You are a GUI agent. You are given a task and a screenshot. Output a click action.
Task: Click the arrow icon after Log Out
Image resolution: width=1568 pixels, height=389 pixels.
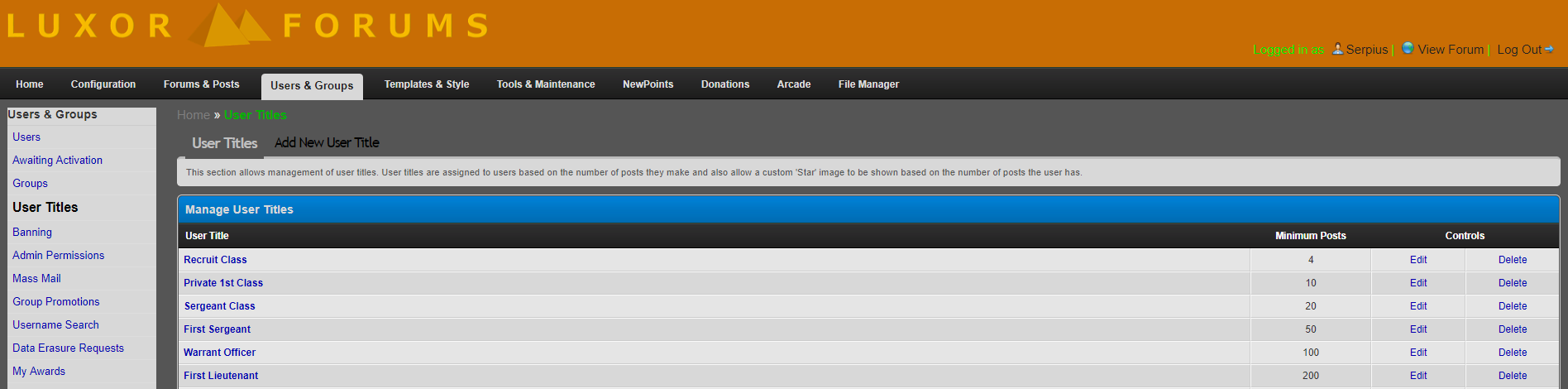(1549, 50)
